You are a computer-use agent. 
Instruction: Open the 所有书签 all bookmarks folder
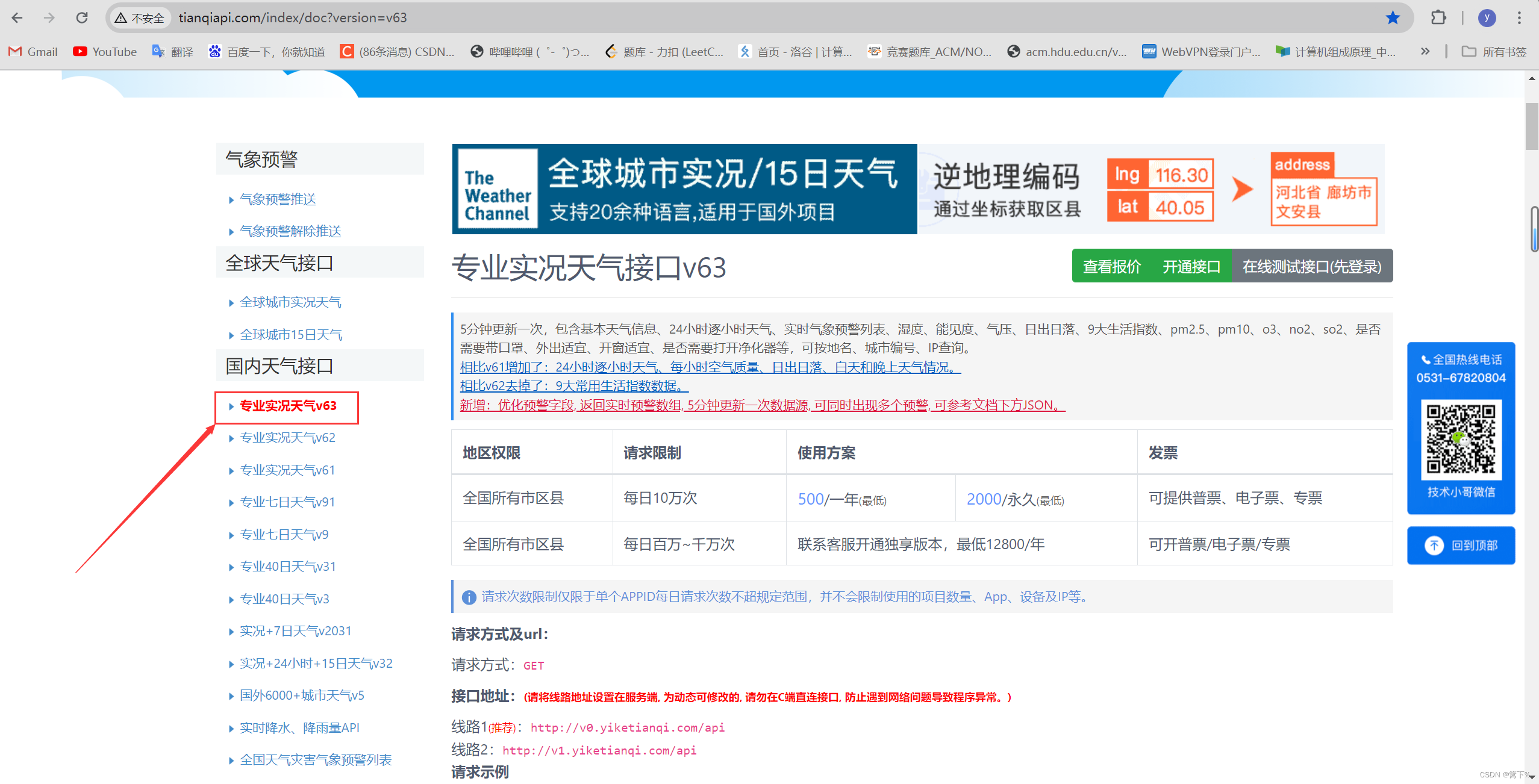tap(1494, 52)
